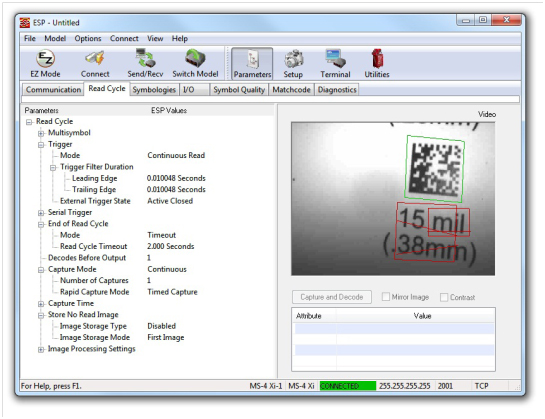Screen dimensions: 545x419
Task: Select the Trailing Edge parameter row
Action: point(94,190)
